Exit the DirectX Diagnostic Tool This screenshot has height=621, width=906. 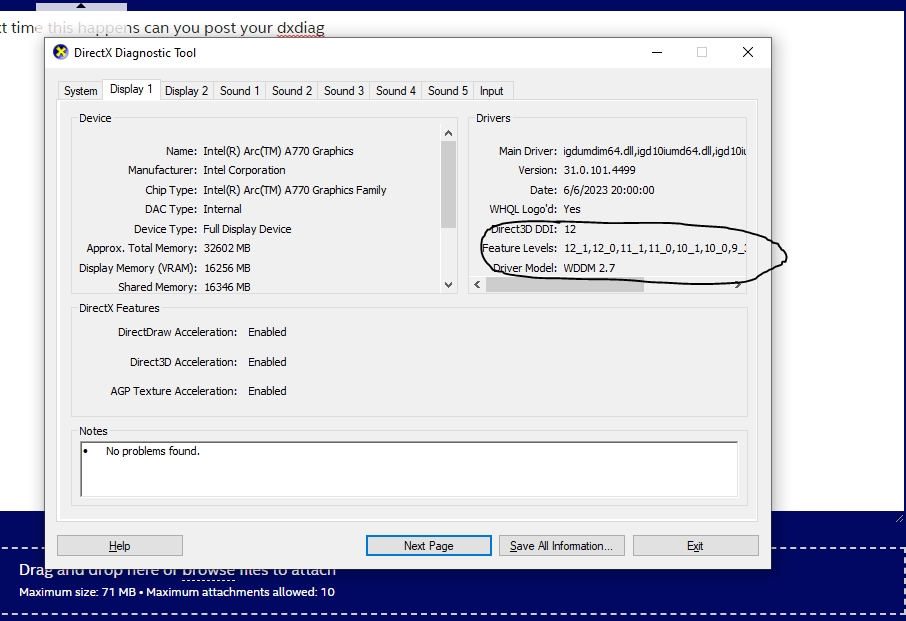(696, 545)
